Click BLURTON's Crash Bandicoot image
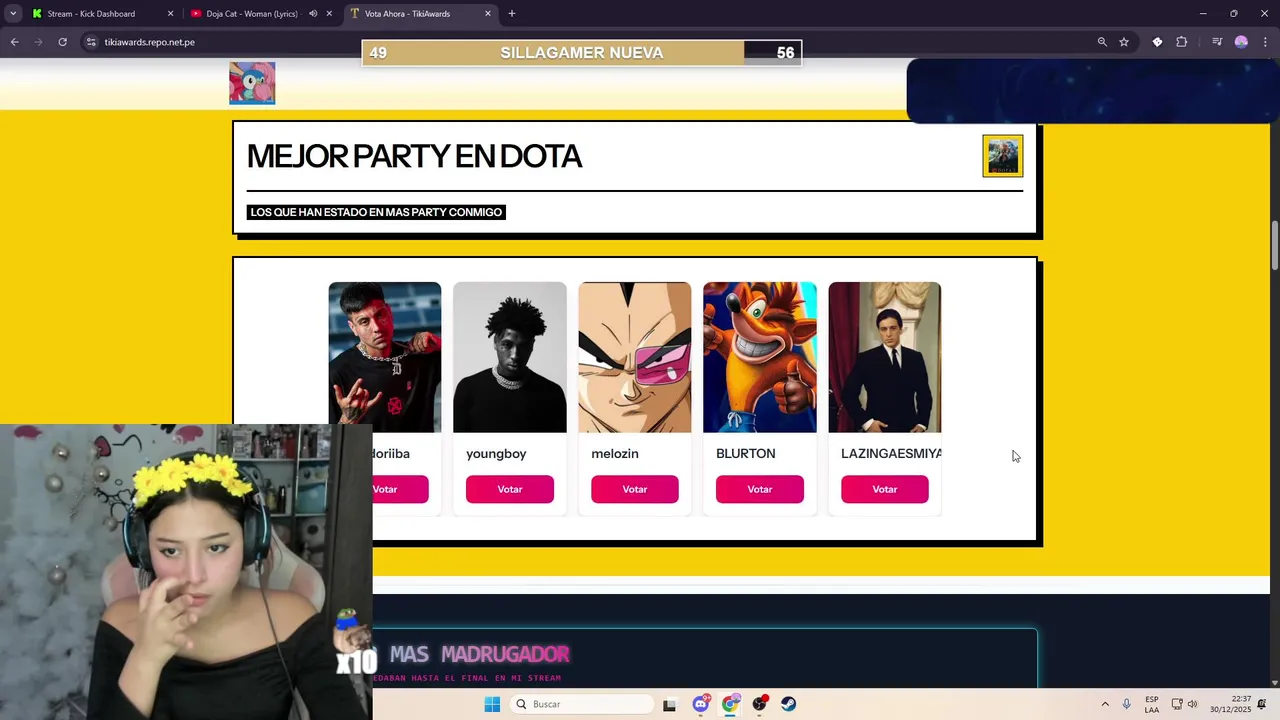Screen dimensions: 1280x720 760,357
